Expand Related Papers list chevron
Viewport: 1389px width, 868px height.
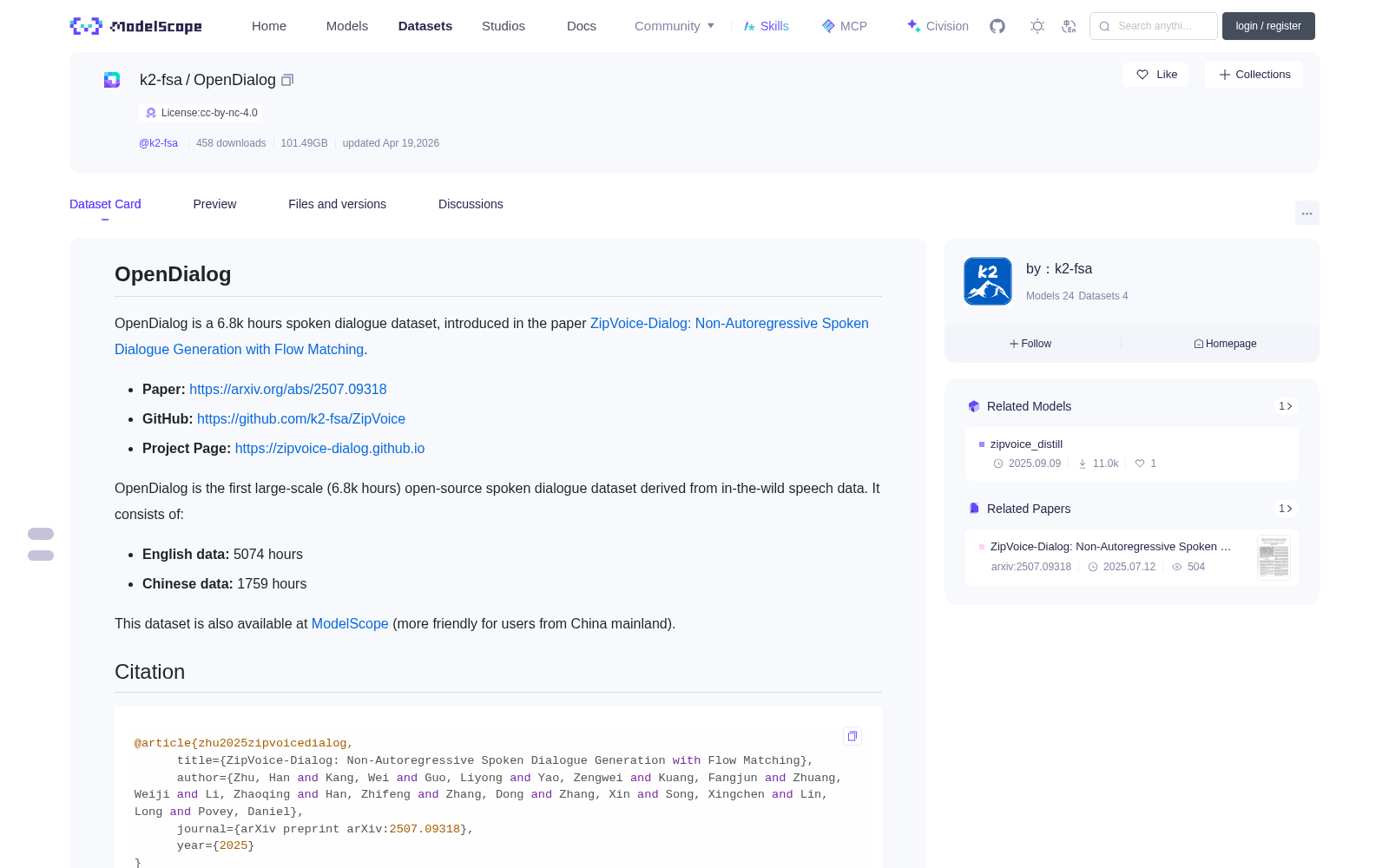click(x=1286, y=509)
